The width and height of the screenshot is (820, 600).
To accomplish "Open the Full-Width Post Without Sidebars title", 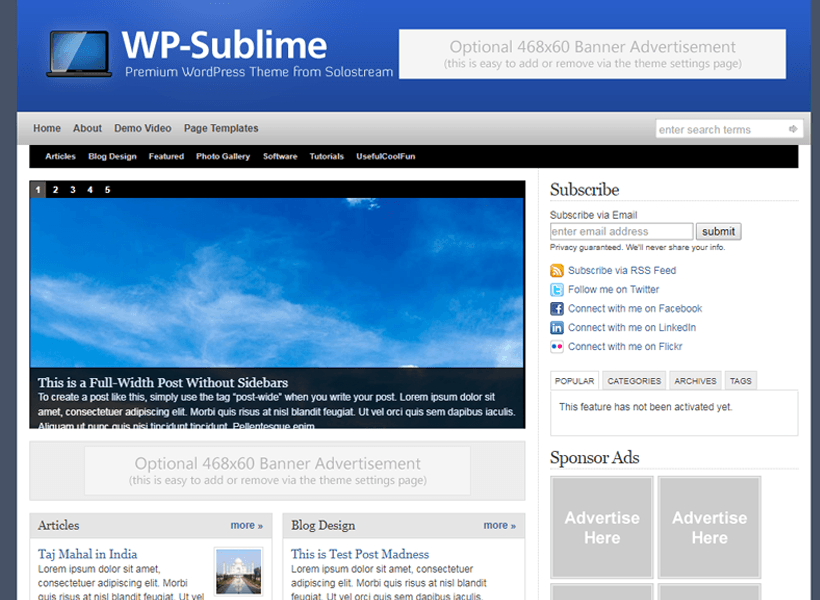I will click(163, 382).
